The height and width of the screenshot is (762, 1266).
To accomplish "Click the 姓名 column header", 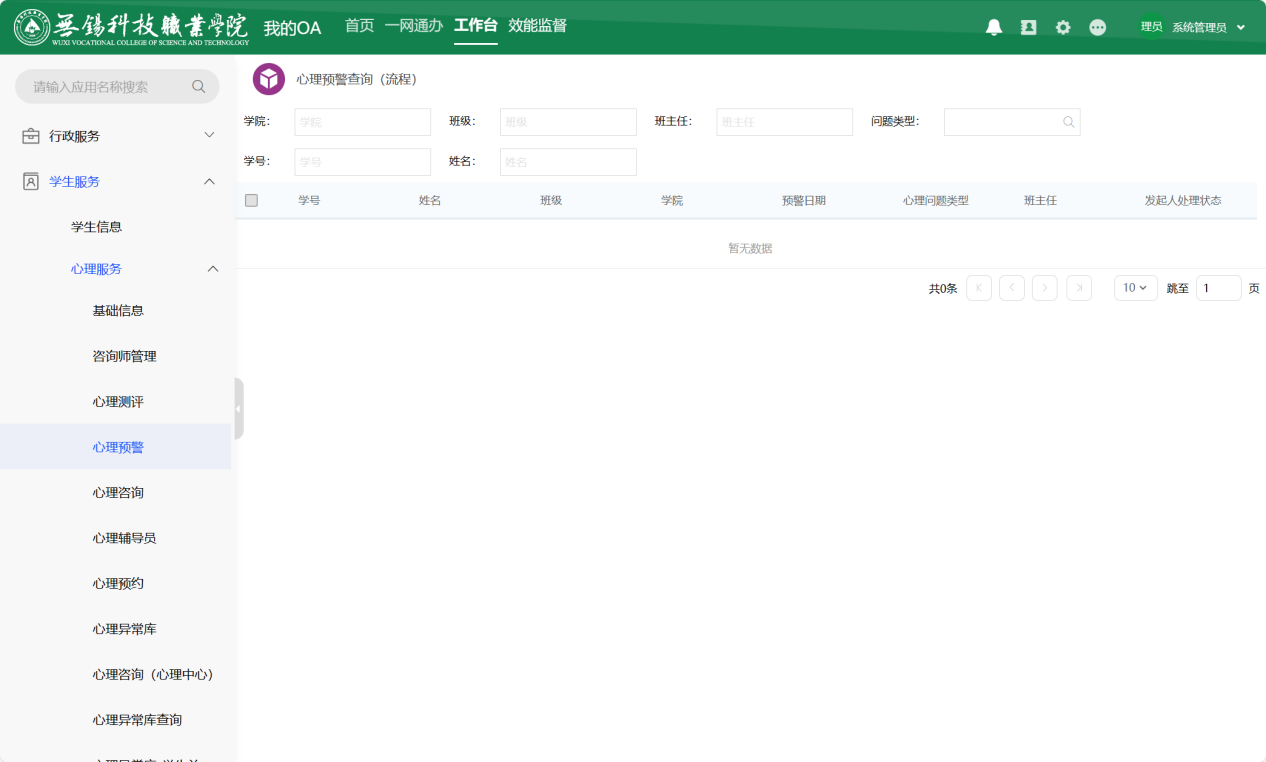I will (430, 201).
